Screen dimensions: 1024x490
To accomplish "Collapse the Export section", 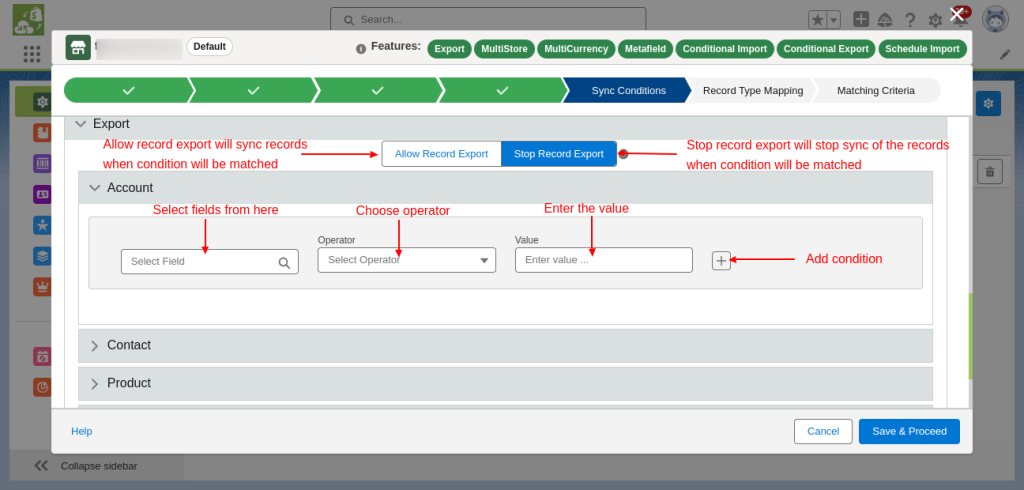I will coord(81,123).
